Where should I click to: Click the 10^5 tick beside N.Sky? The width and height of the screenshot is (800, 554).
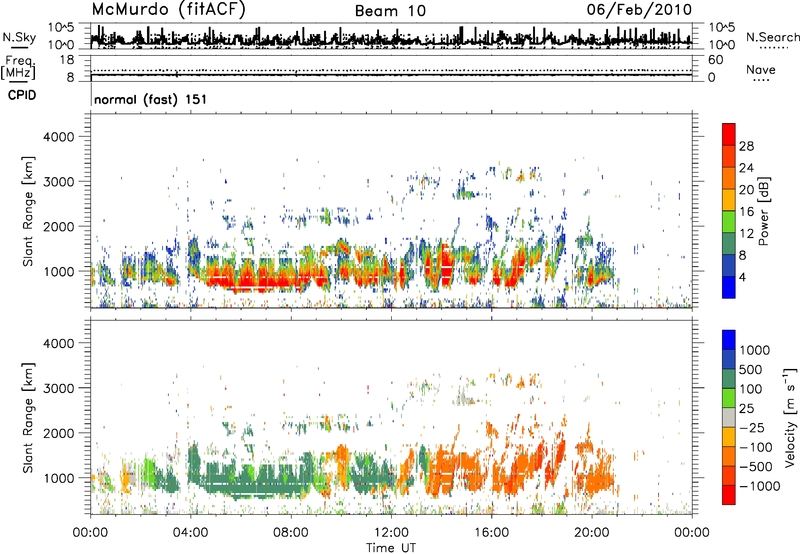pos(61,27)
